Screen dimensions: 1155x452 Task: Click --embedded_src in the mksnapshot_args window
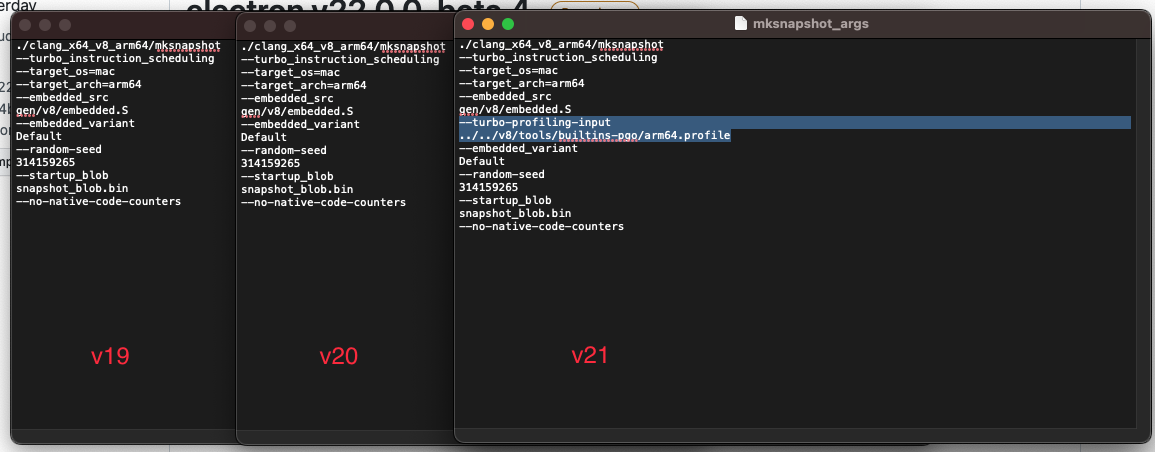505,96
